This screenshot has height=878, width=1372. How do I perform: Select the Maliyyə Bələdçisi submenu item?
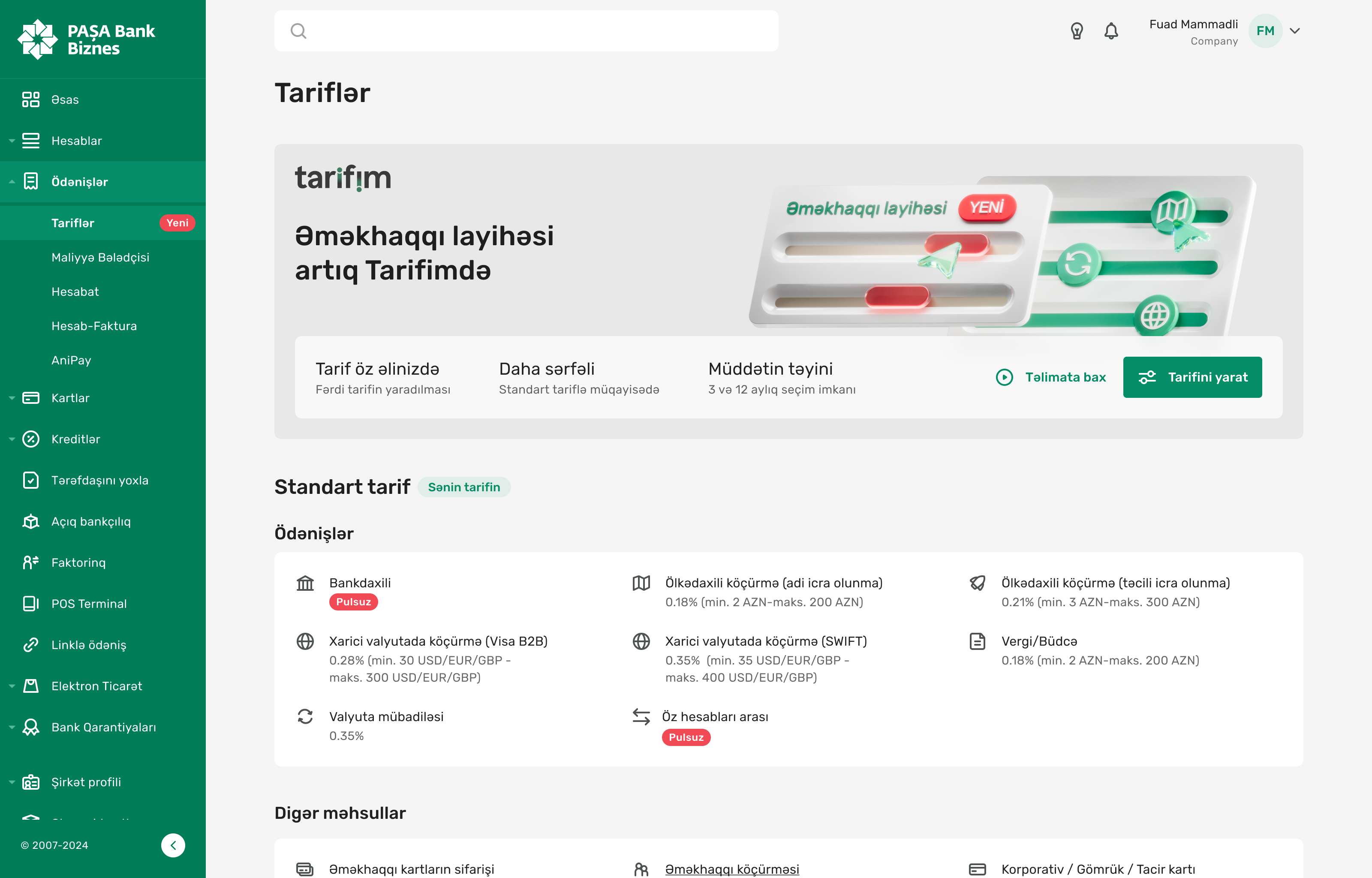[x=100, y=257]
